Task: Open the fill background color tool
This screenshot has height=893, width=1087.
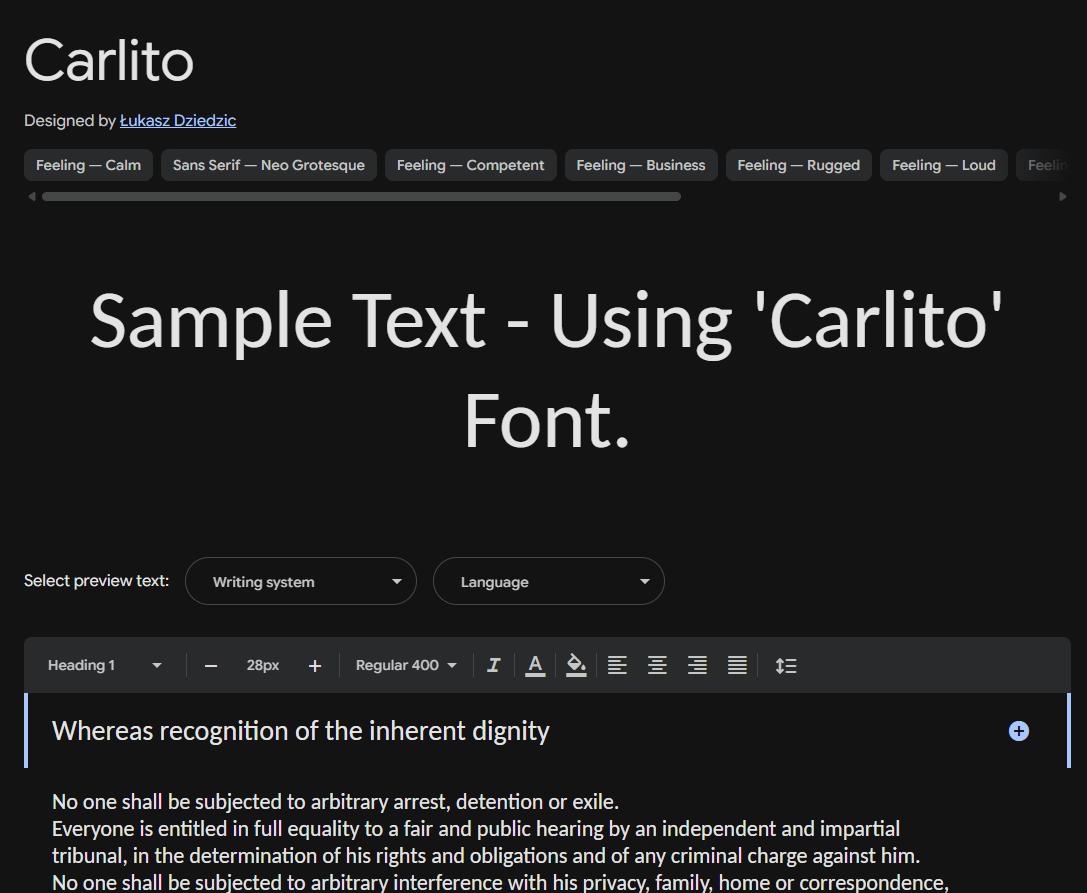Action: (576, 666)
